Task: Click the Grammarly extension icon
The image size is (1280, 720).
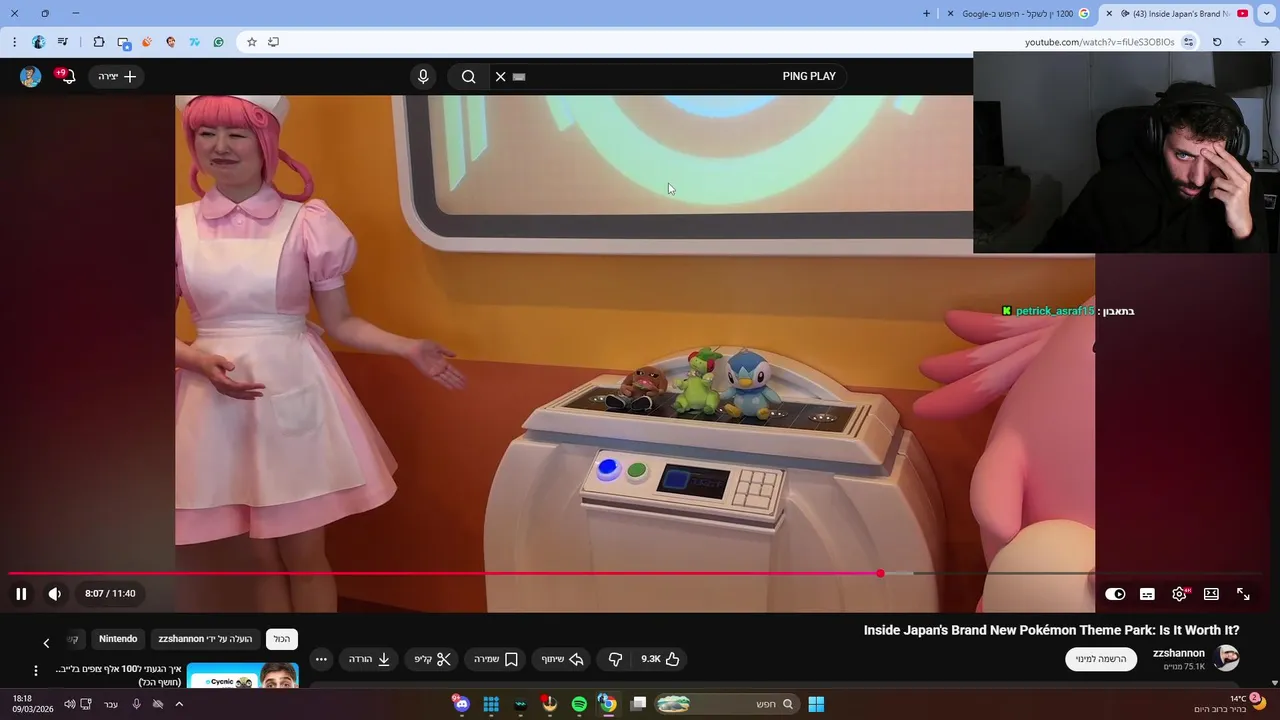Action: 218,42
